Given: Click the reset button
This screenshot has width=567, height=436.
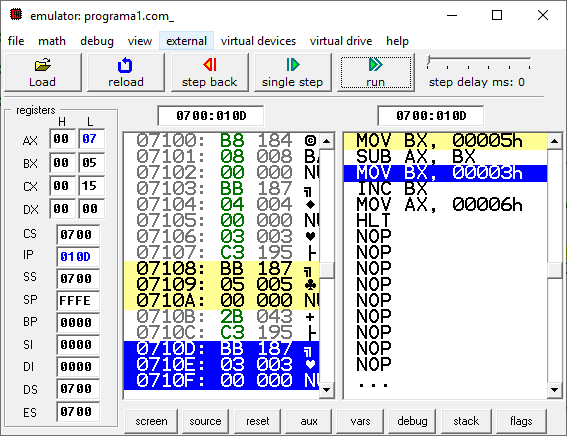Looking at the screenshot, I should 257,421.
